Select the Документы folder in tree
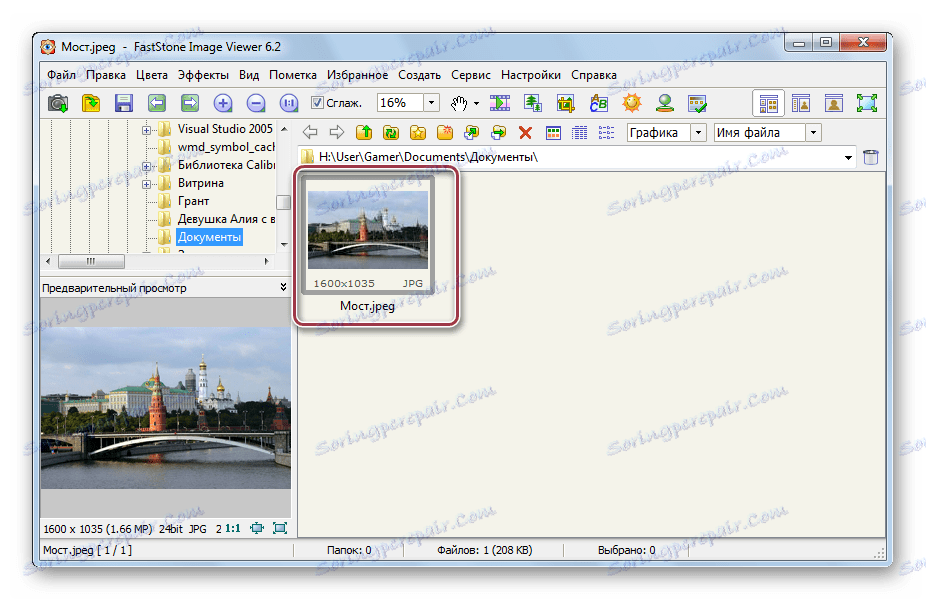The image size is (926, 600). point(209,237)
